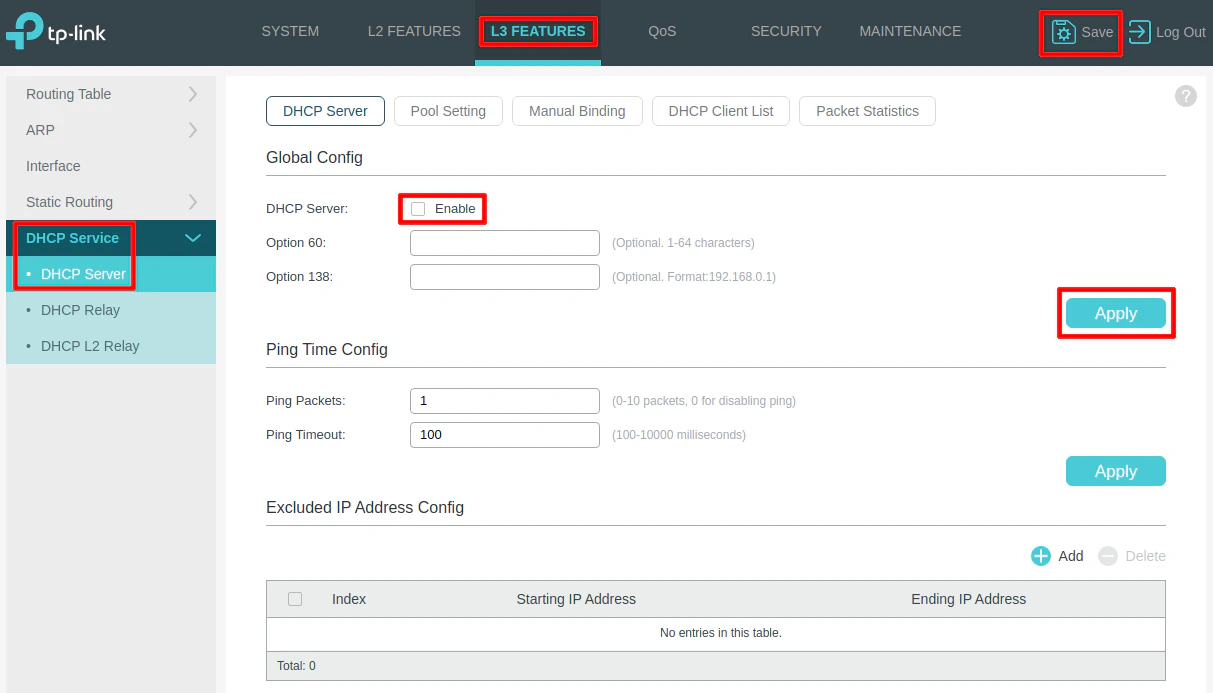
Task: Switch to the Packet Statistics tab
Action: pyautogui.click(x=867, y=111)
